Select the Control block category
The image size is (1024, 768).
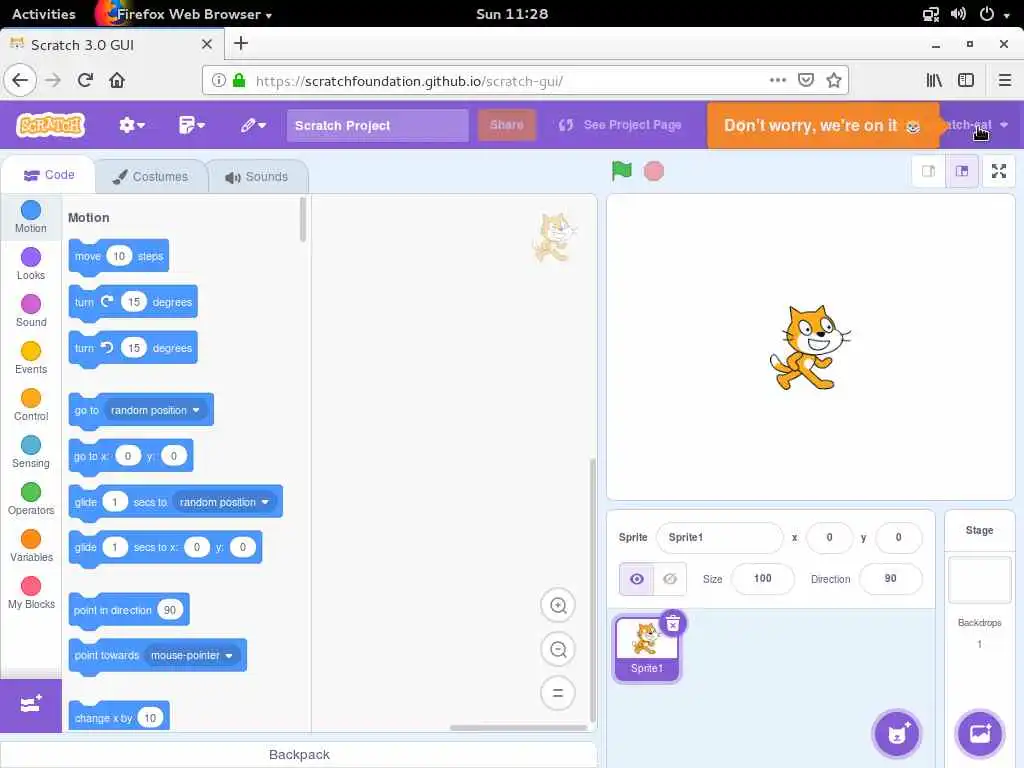pos(31,405)
